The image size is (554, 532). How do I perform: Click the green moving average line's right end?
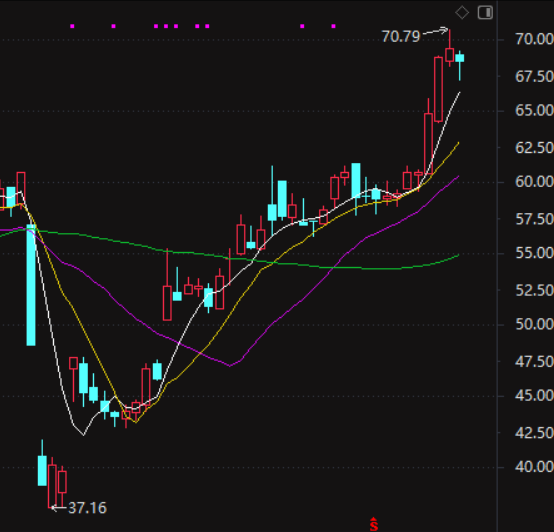click(x=458, y=255)
